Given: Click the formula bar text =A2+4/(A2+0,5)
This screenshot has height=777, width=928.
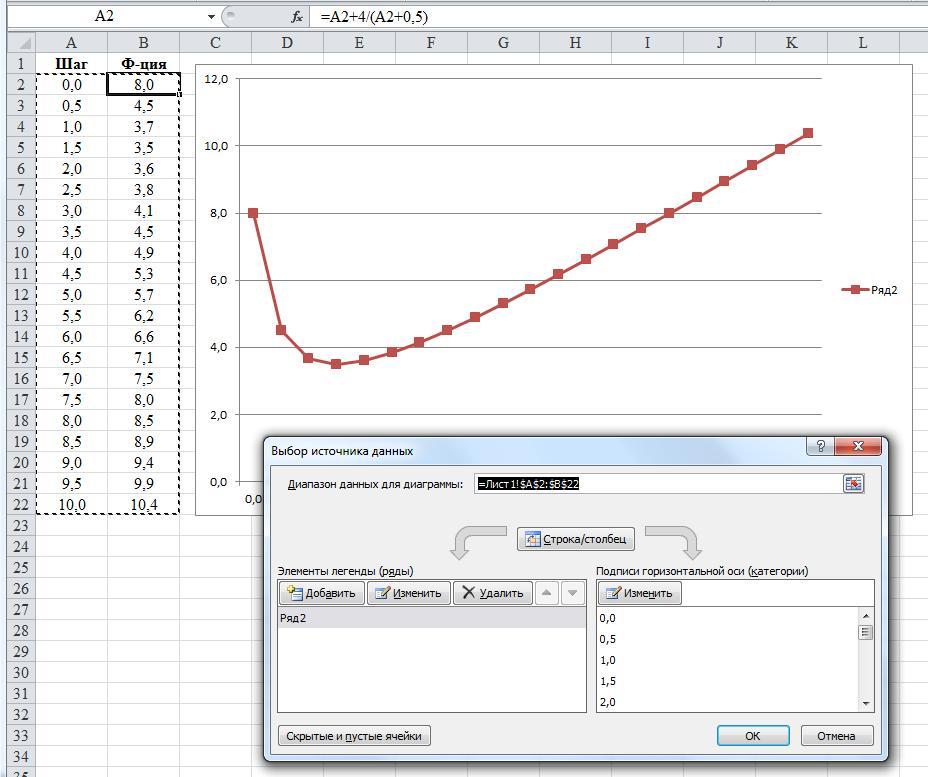Looking at the screenshot, I should [x=374, y=17].
